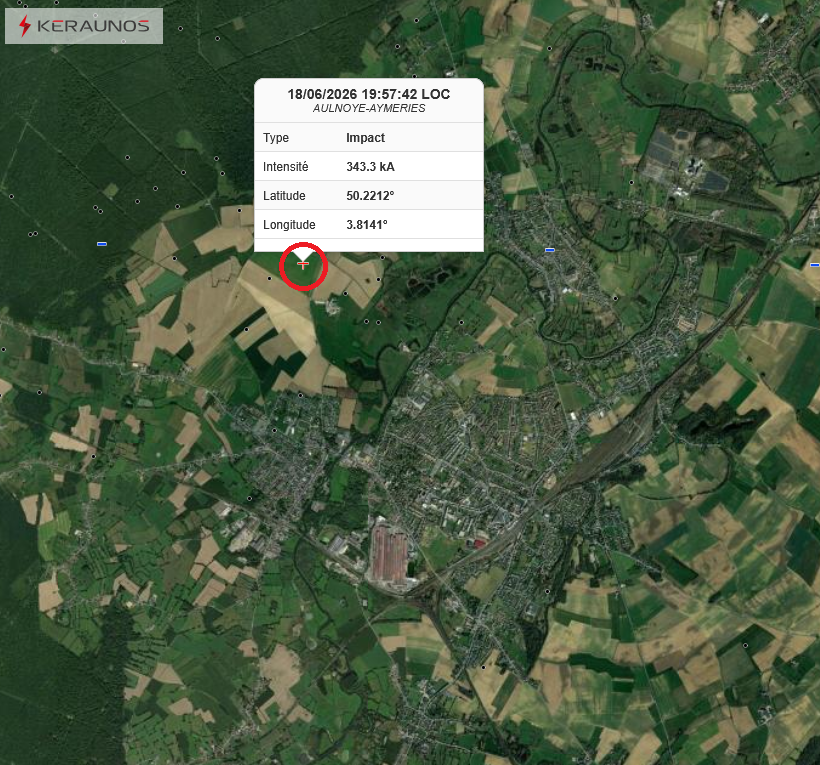The image size is (820, 765).
Task: Click the Keraunos logo
Action: coord(84,26)
